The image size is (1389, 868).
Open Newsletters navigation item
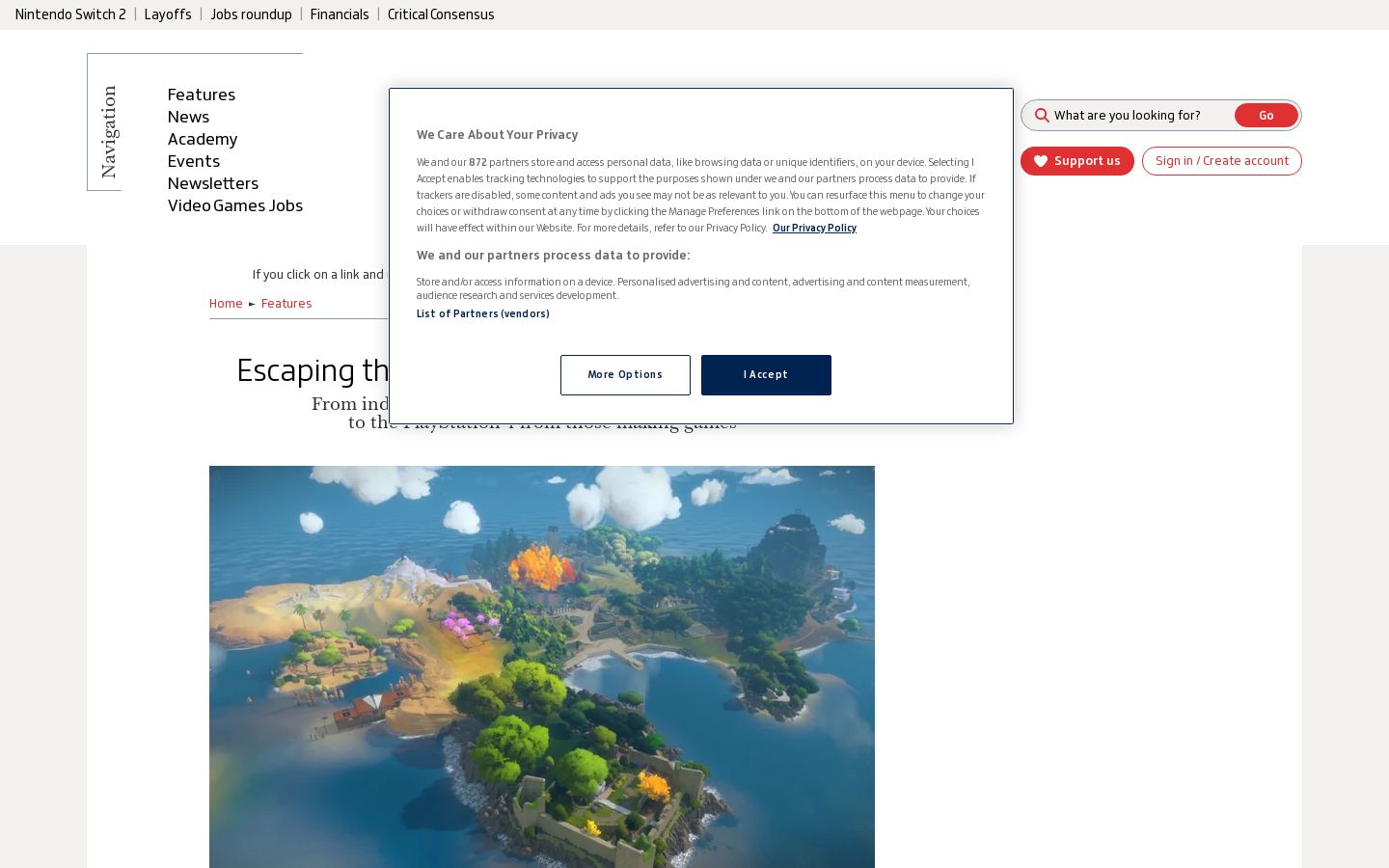click(x=213, y=183)
